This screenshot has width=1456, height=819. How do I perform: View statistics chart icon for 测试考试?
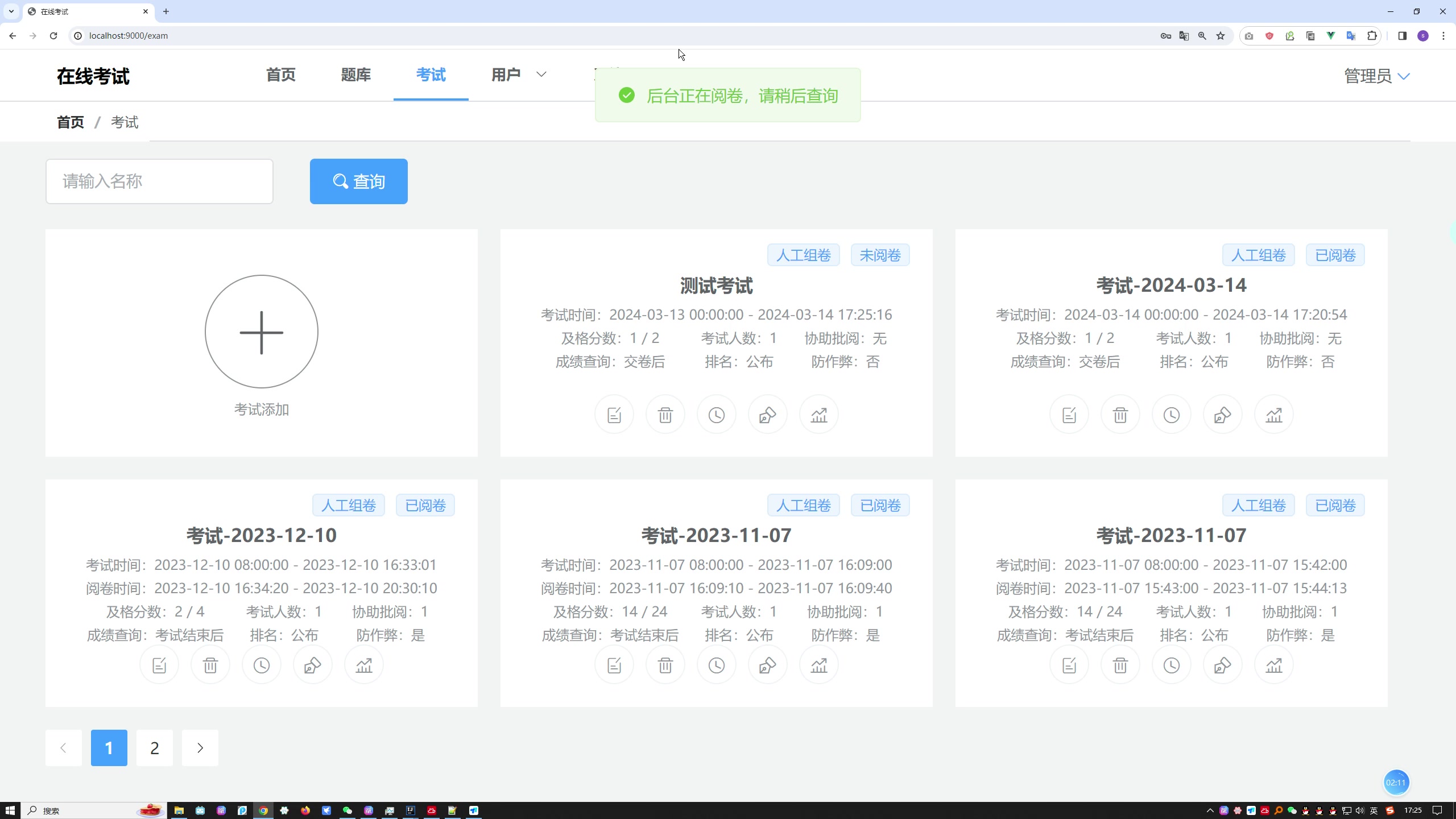coord(819,415)
